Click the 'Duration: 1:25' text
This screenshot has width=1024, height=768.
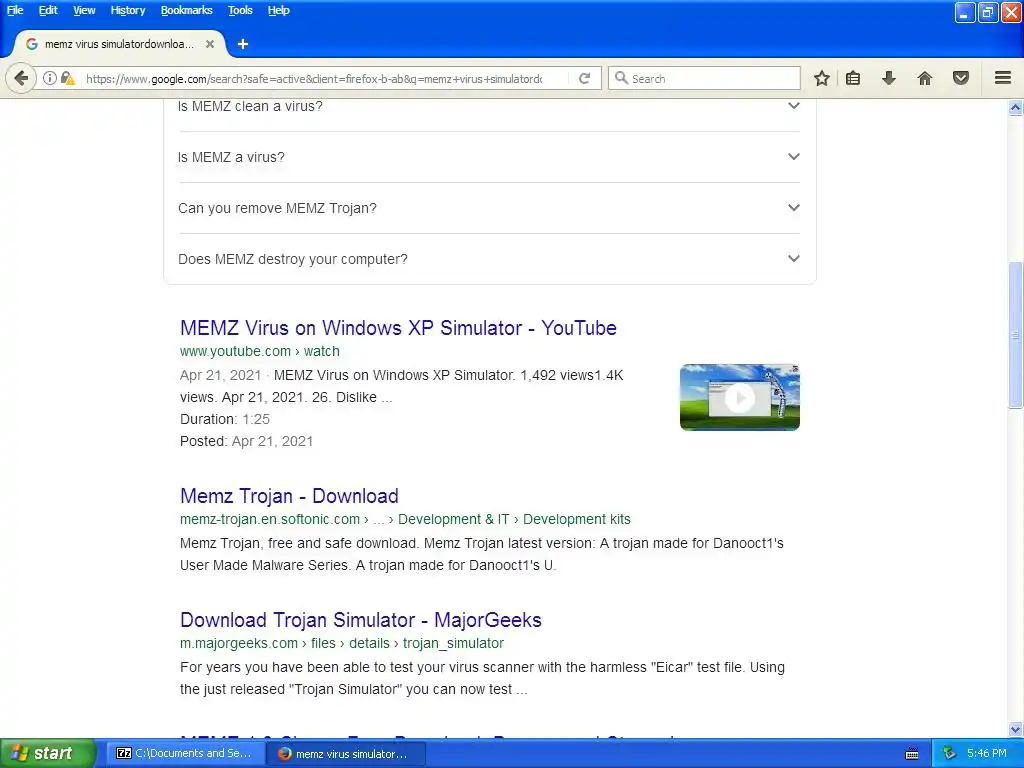pos(225,419)
